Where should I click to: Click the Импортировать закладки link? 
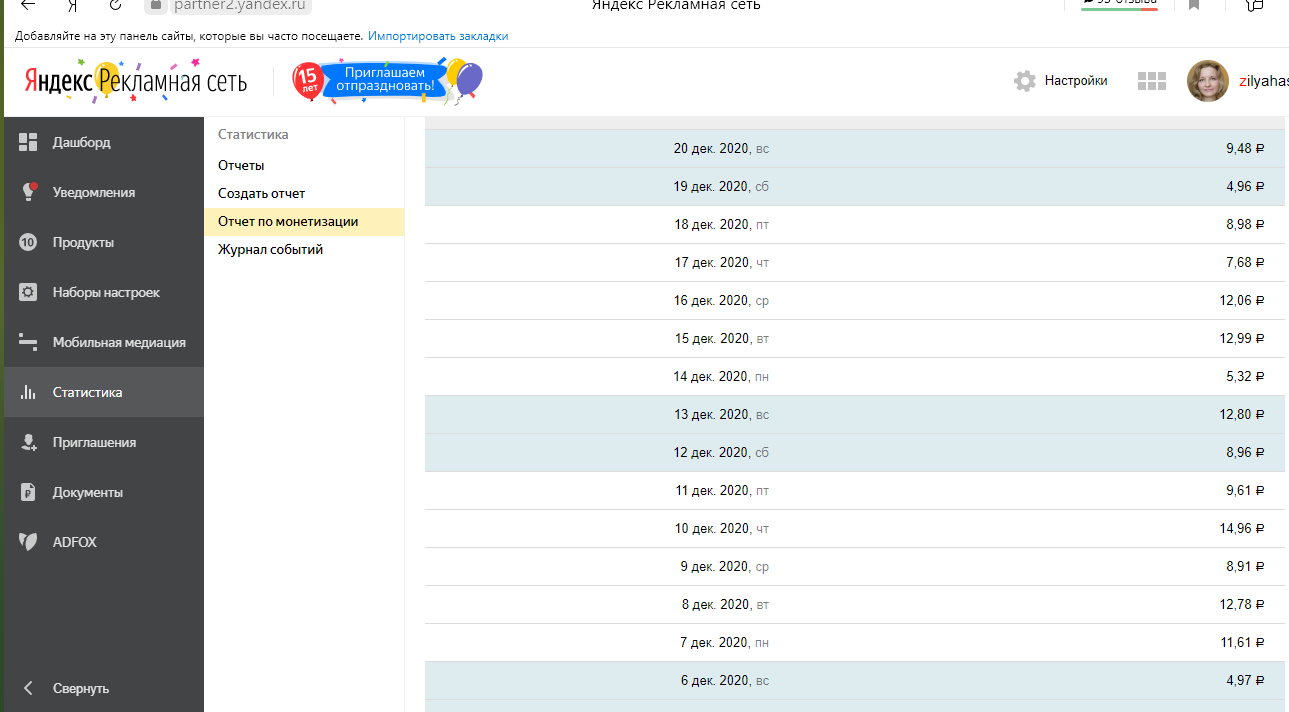pyautogui.click(x=438, y=36)
